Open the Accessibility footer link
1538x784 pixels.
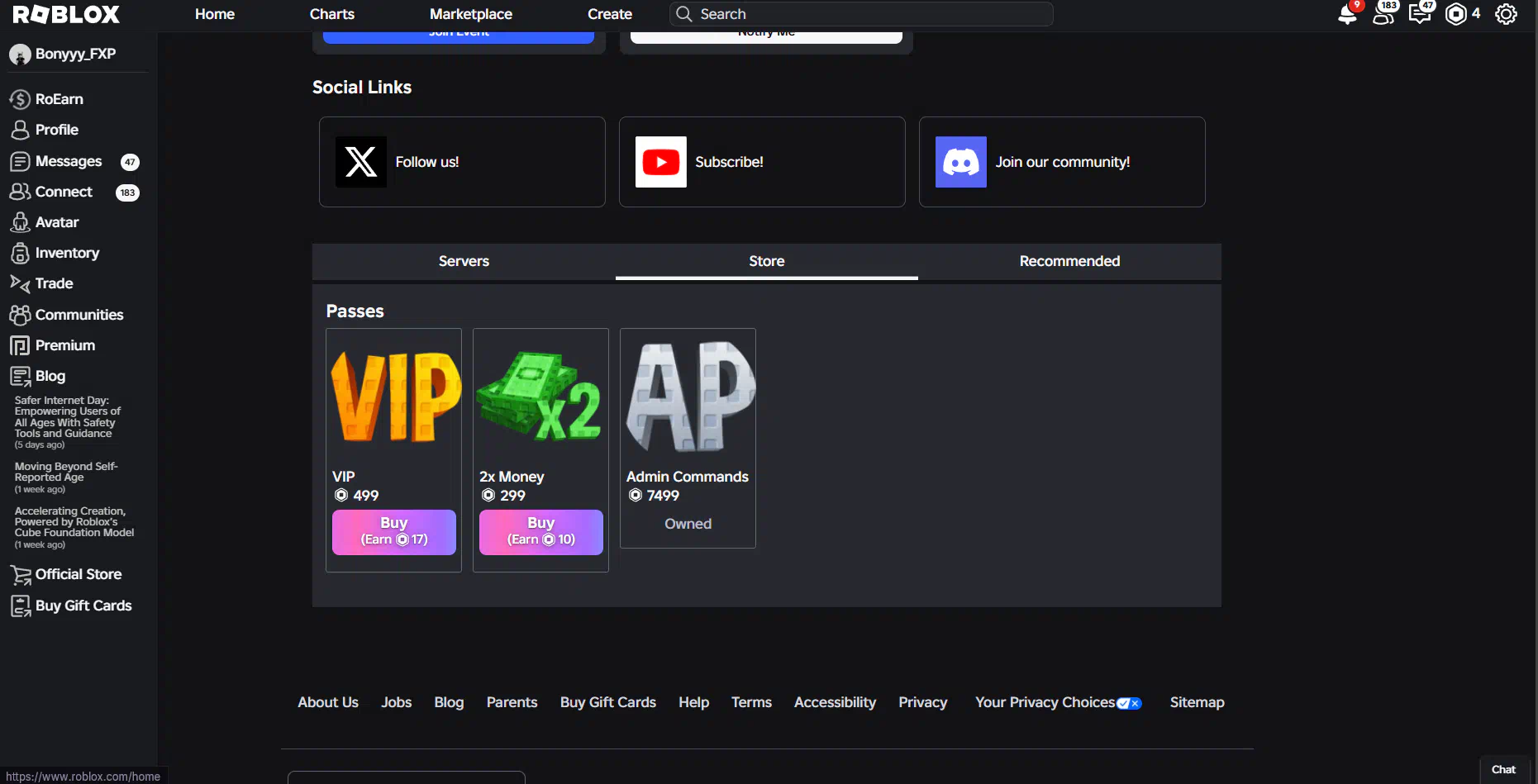click(835, 702)
